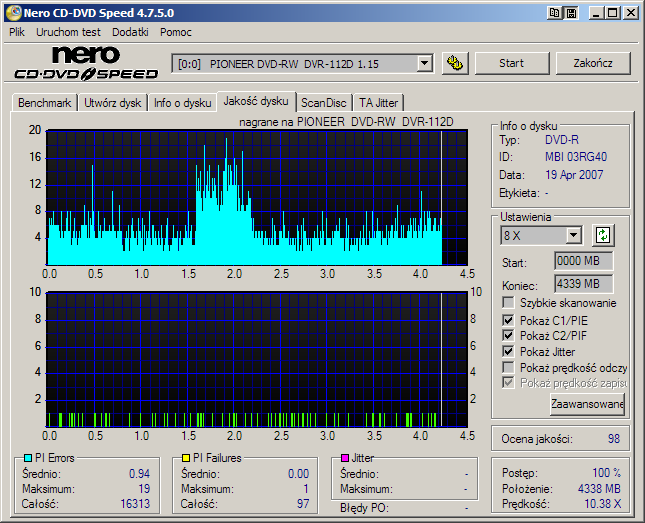Click the graph title nagrane na PIONEER DVD-RW
645x523 pixels.
click(346, 122)
